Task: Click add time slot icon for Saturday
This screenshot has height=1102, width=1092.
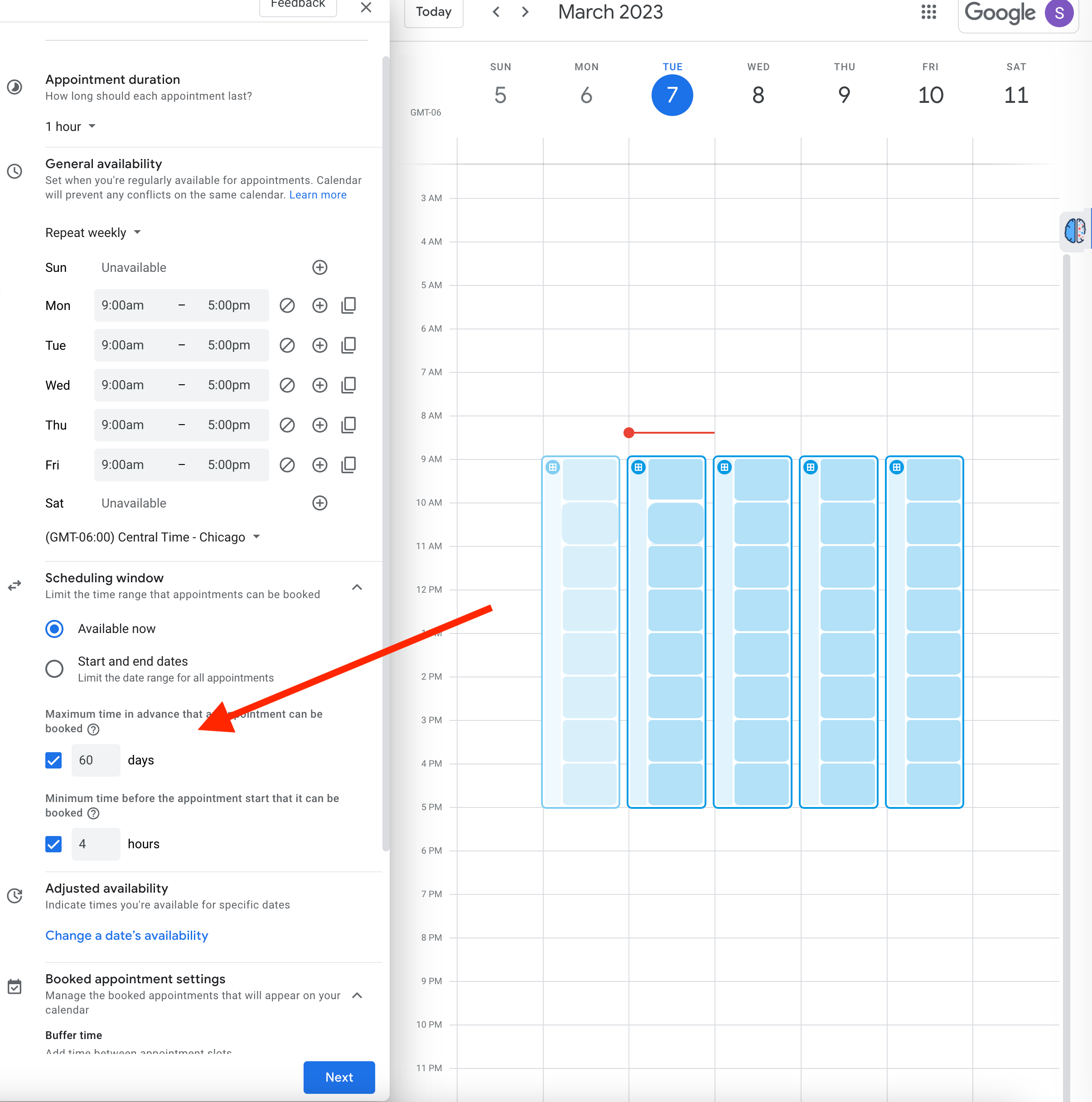Action: (319, 503)
